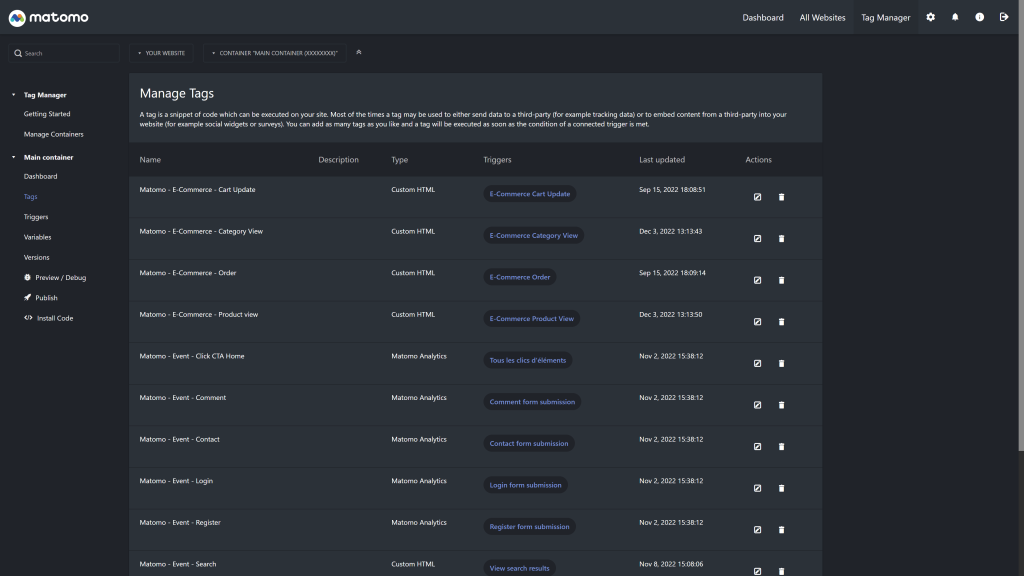The height and width of the screenshot is (576, 1024).
Task: Click the Name column header
Action: (150, 160)
